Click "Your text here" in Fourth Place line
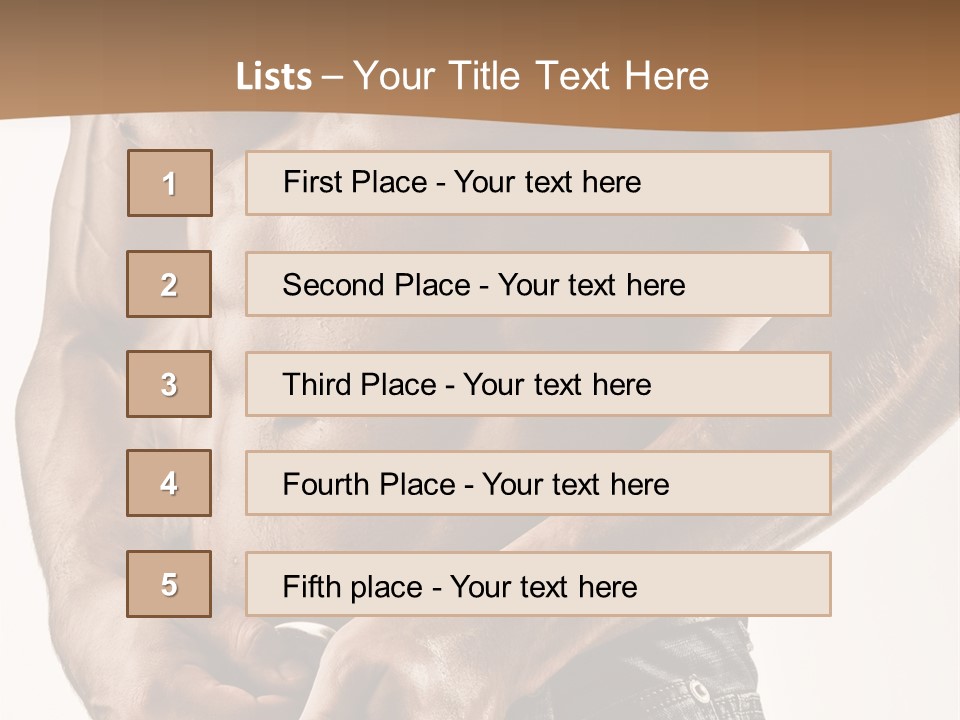The height and width of the screenshot is (720, 960). click(575, 485)
